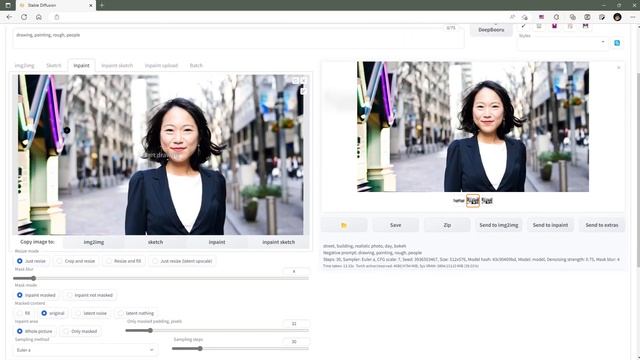Click the Zip button
640x360 pixels.
tap(447, 225)
